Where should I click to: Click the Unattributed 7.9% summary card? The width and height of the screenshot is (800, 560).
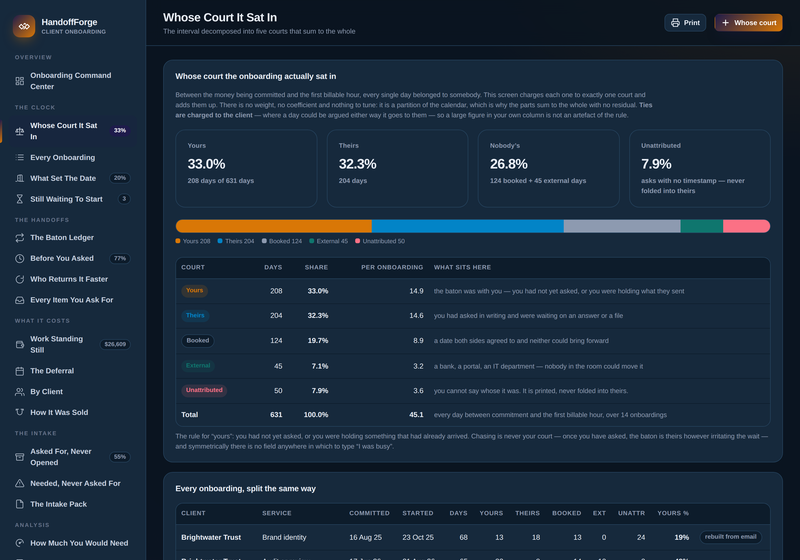tap(699, 168)
